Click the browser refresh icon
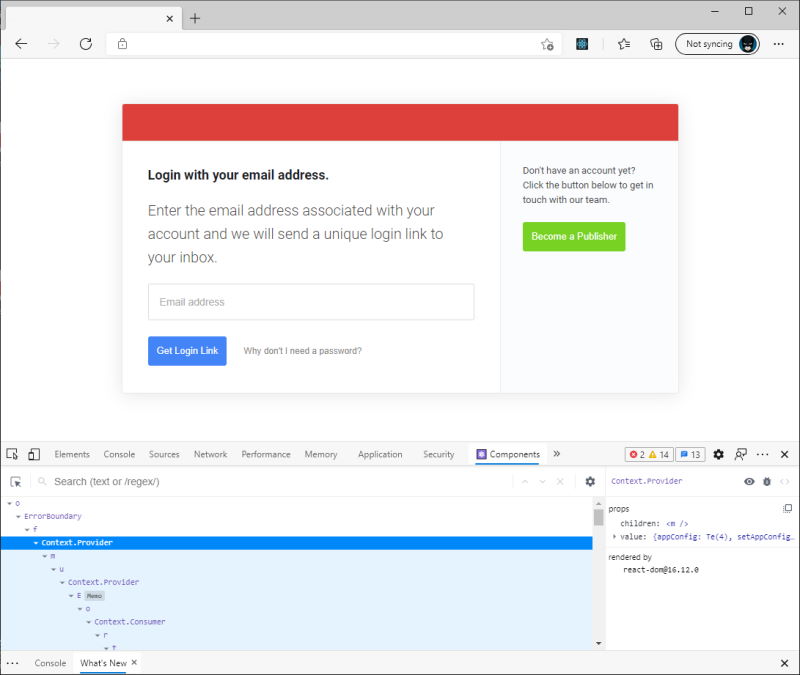 pyautogui.click(x=86, y=44)
